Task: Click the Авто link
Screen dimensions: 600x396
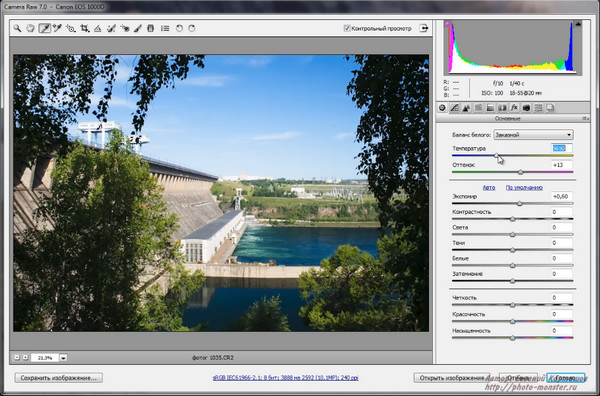Action: pyautogui.click(x=489, y=187)
